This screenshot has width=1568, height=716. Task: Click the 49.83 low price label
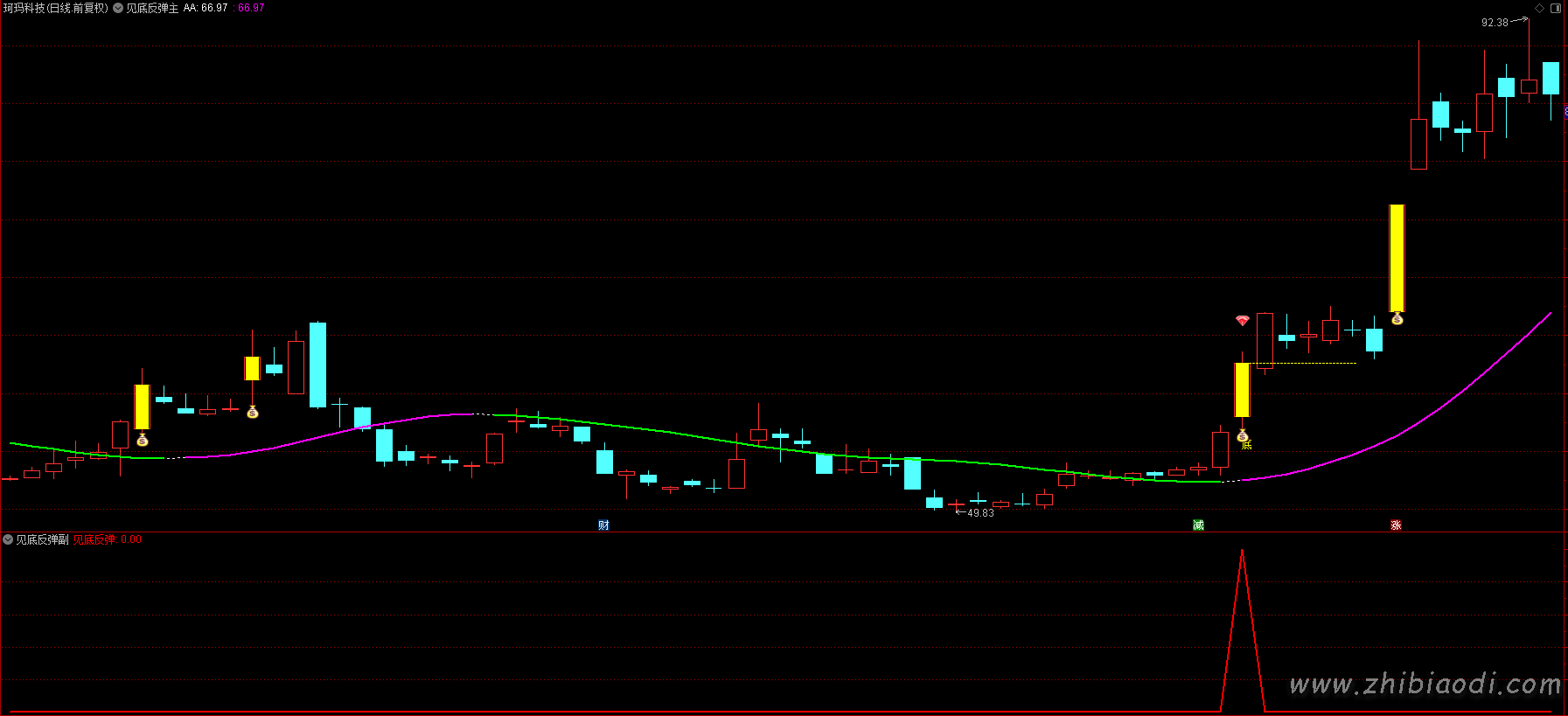[x=980, y=513]
